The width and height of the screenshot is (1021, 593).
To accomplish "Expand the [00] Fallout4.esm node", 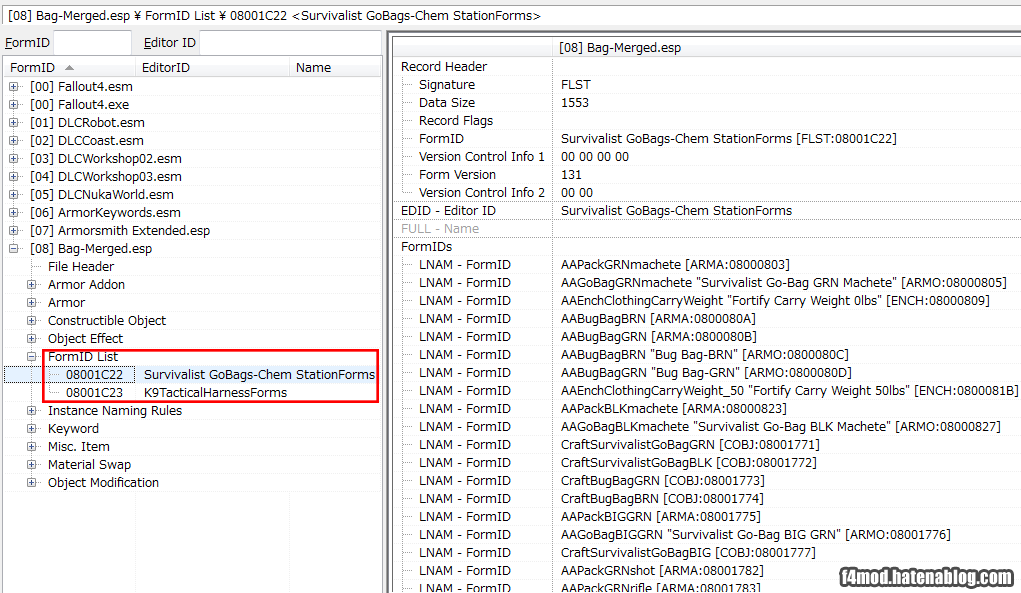I will coord(14,87).
